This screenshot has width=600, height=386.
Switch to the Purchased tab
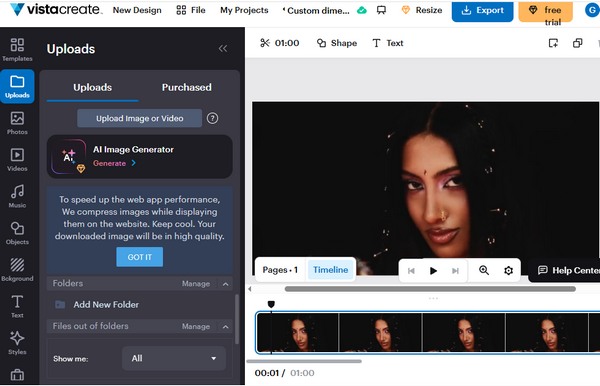(x=186, y=88)
